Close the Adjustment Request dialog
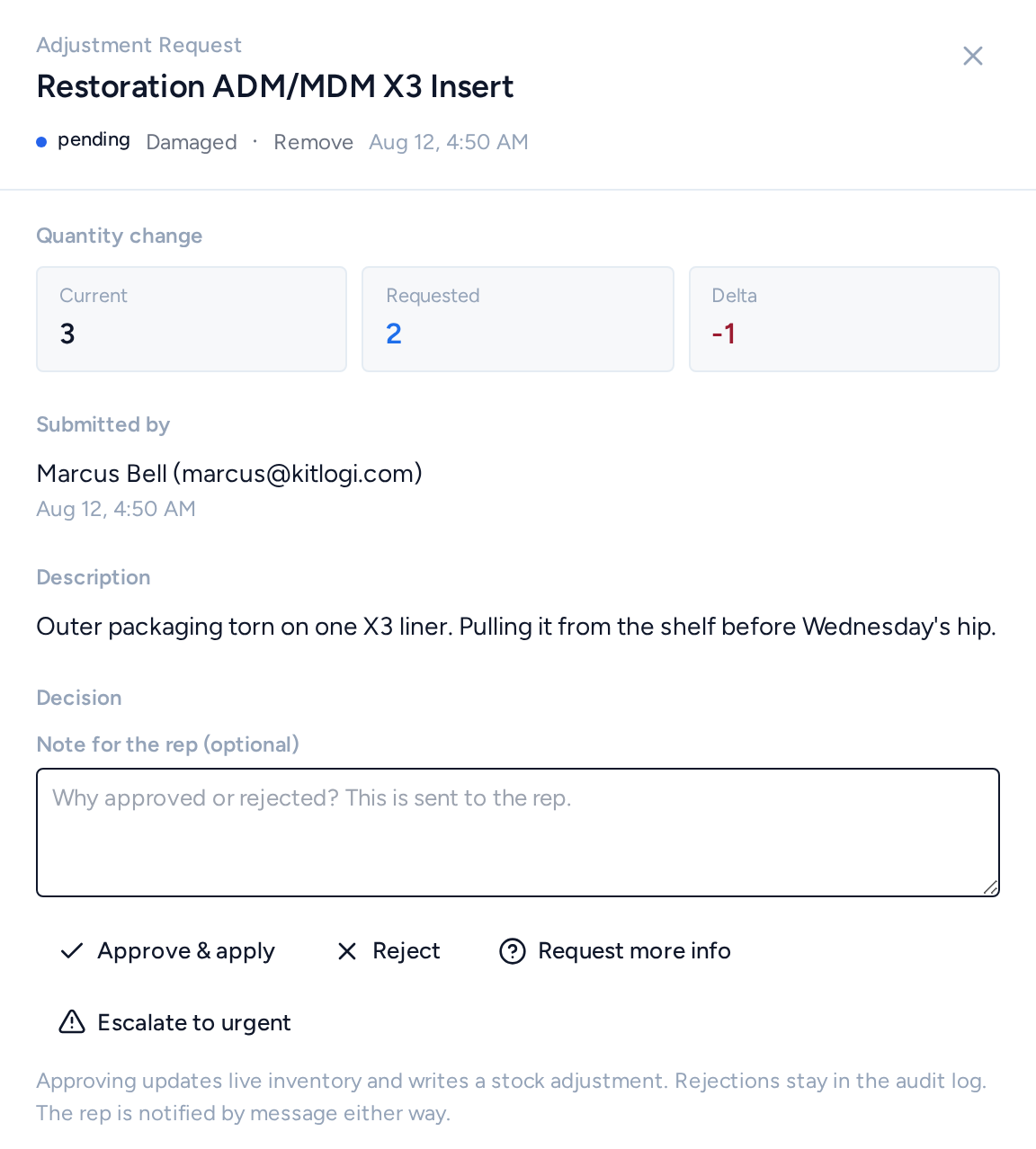 (x=972, y=56)
